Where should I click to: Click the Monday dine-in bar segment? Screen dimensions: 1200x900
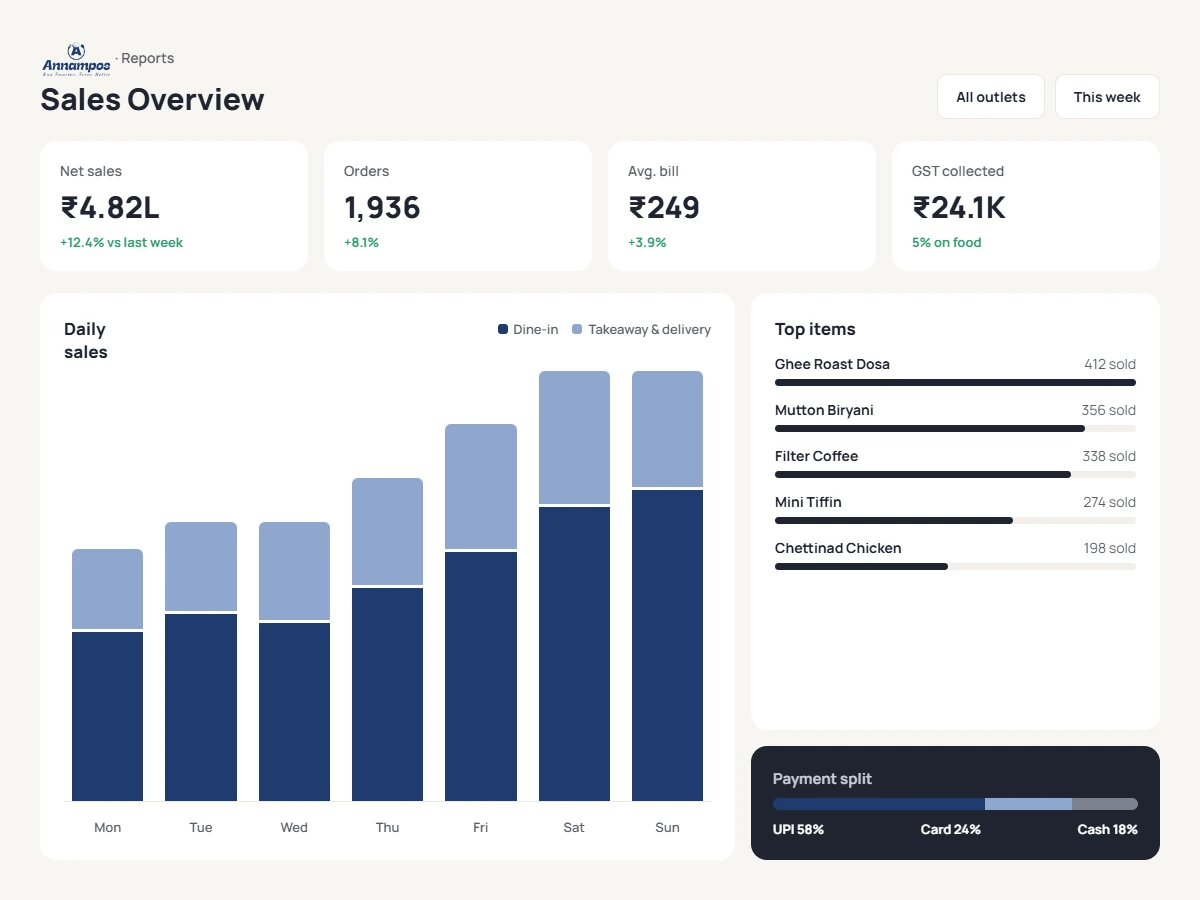pyautogui.click(x=107, y=716)
